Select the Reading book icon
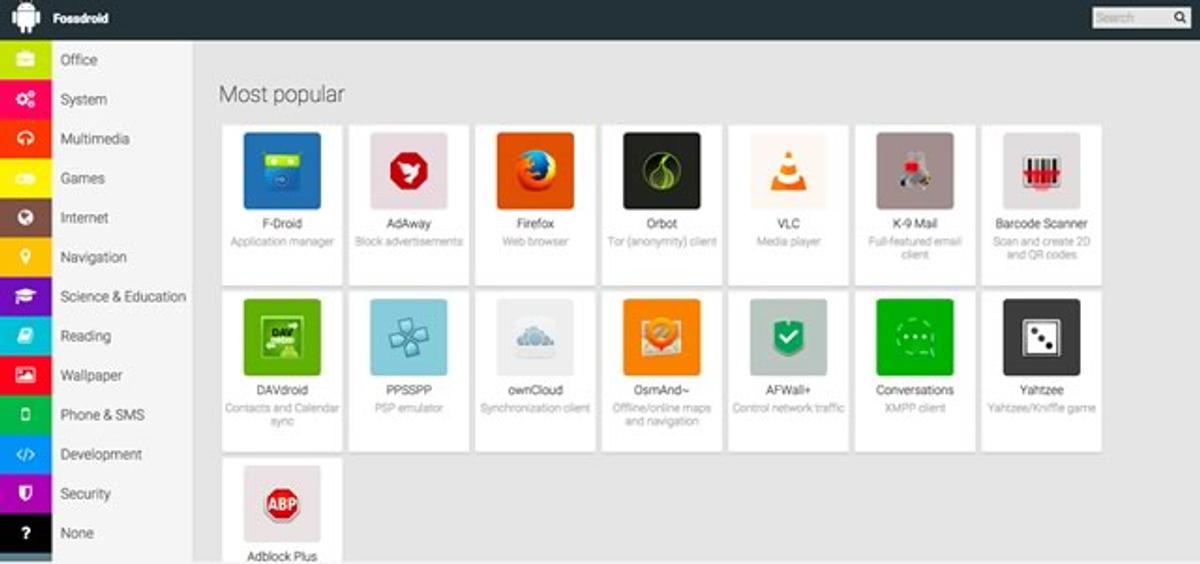This screenshot has width=1200, height=564. pyautogui.click(x=26, y=336)
